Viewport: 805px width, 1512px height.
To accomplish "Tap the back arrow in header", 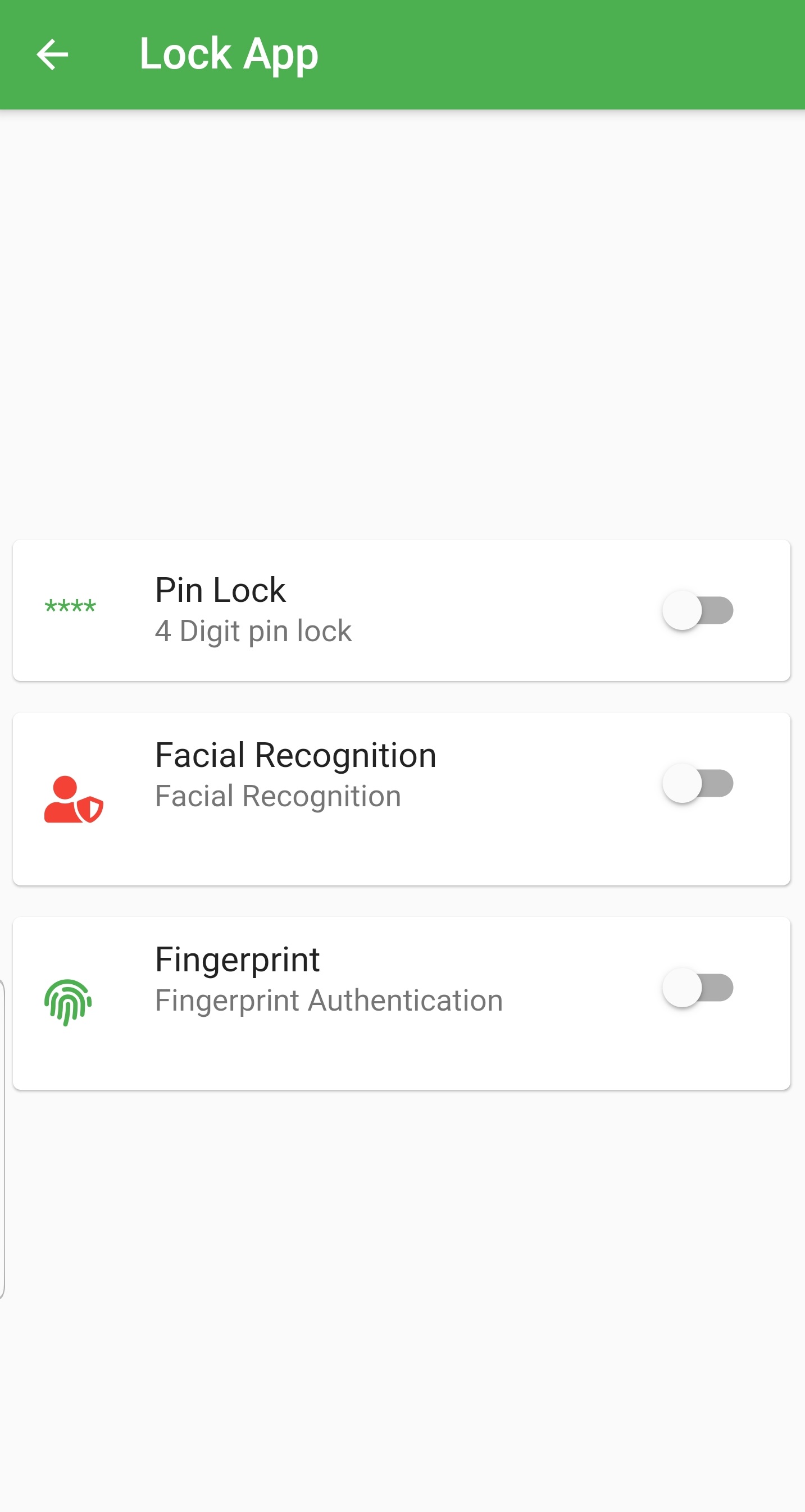I will click(52, 54).
